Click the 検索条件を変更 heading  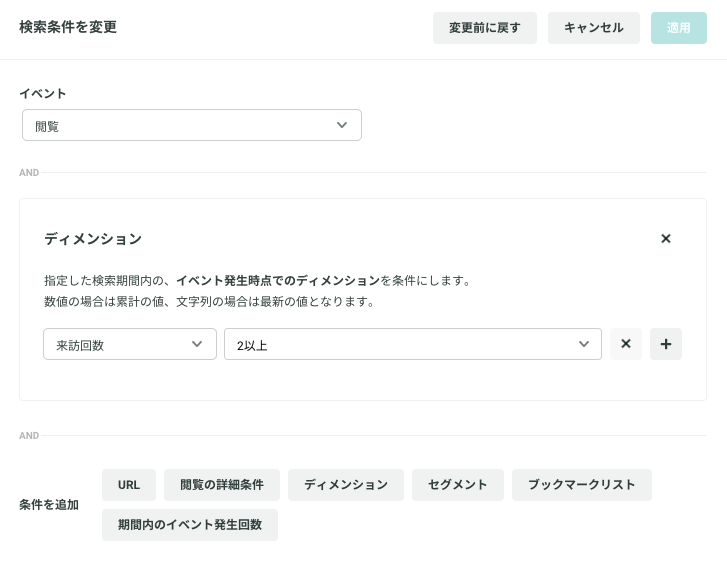point(68,27)
